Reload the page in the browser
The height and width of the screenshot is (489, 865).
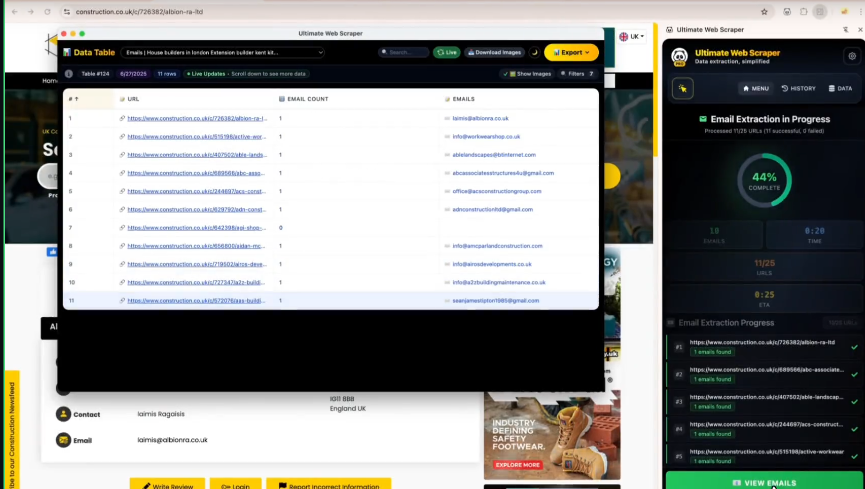(47, 12)
